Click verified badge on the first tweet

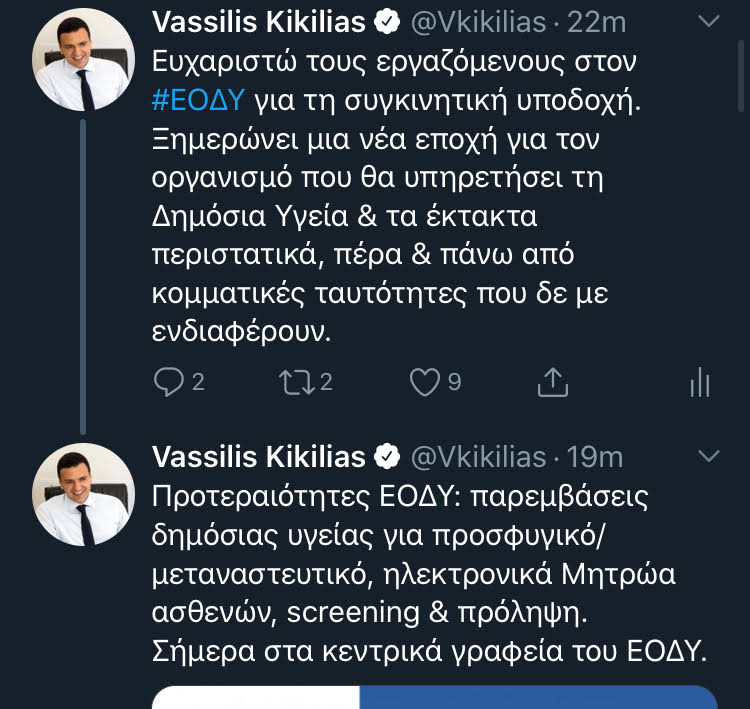(x=387, y=22)
